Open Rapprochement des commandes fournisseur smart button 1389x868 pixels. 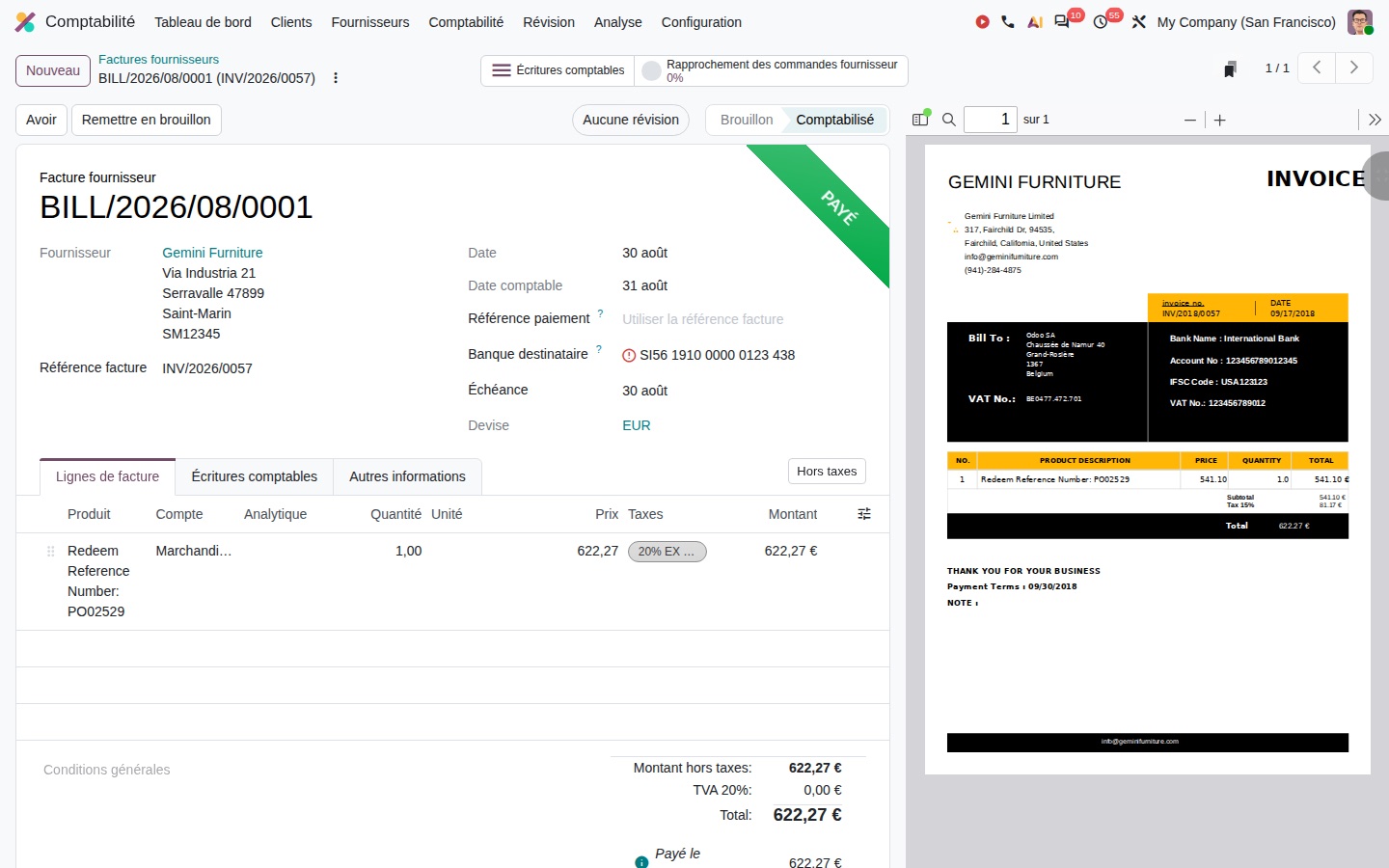(771, 70)
